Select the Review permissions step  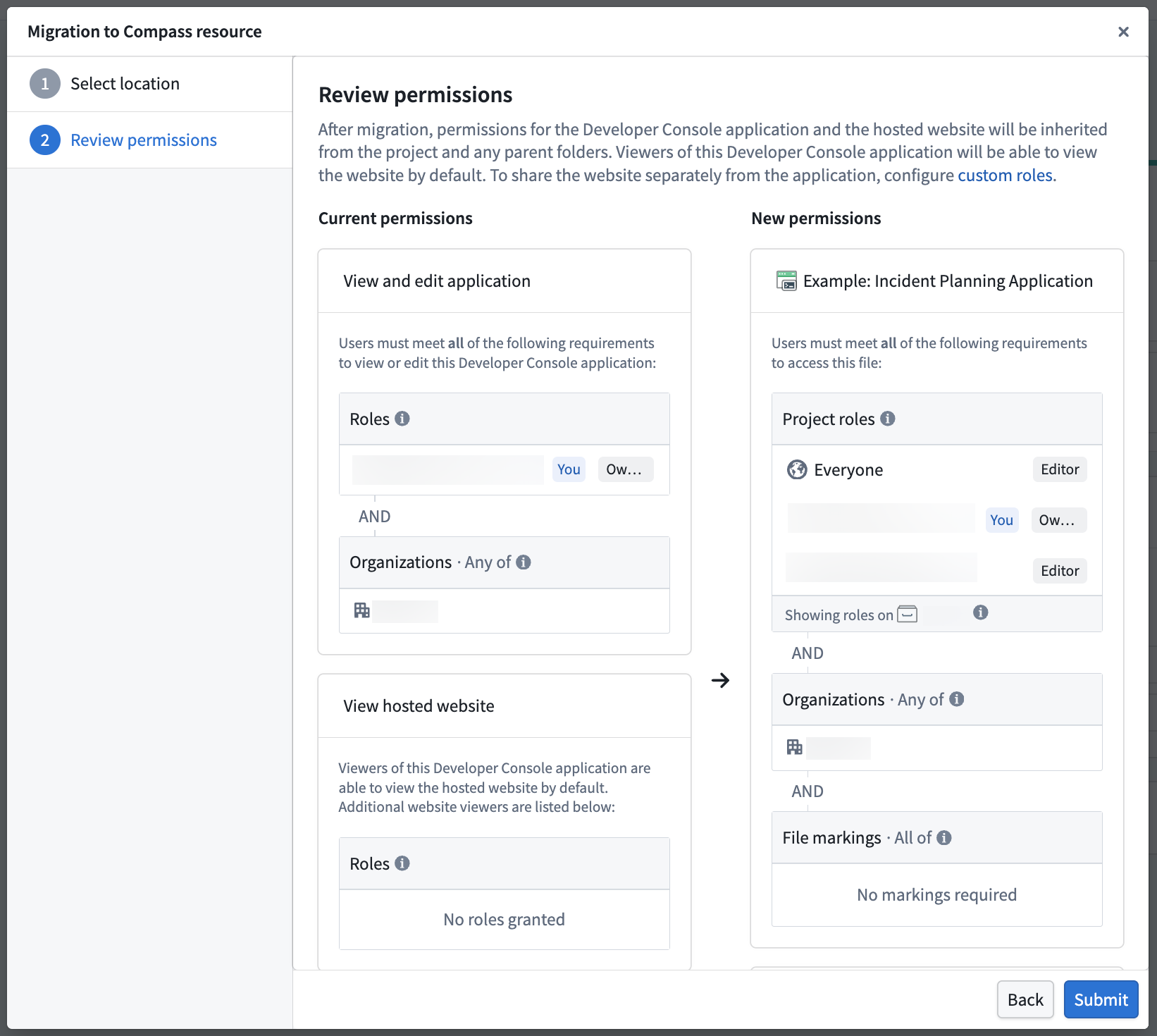pos(143,140)
